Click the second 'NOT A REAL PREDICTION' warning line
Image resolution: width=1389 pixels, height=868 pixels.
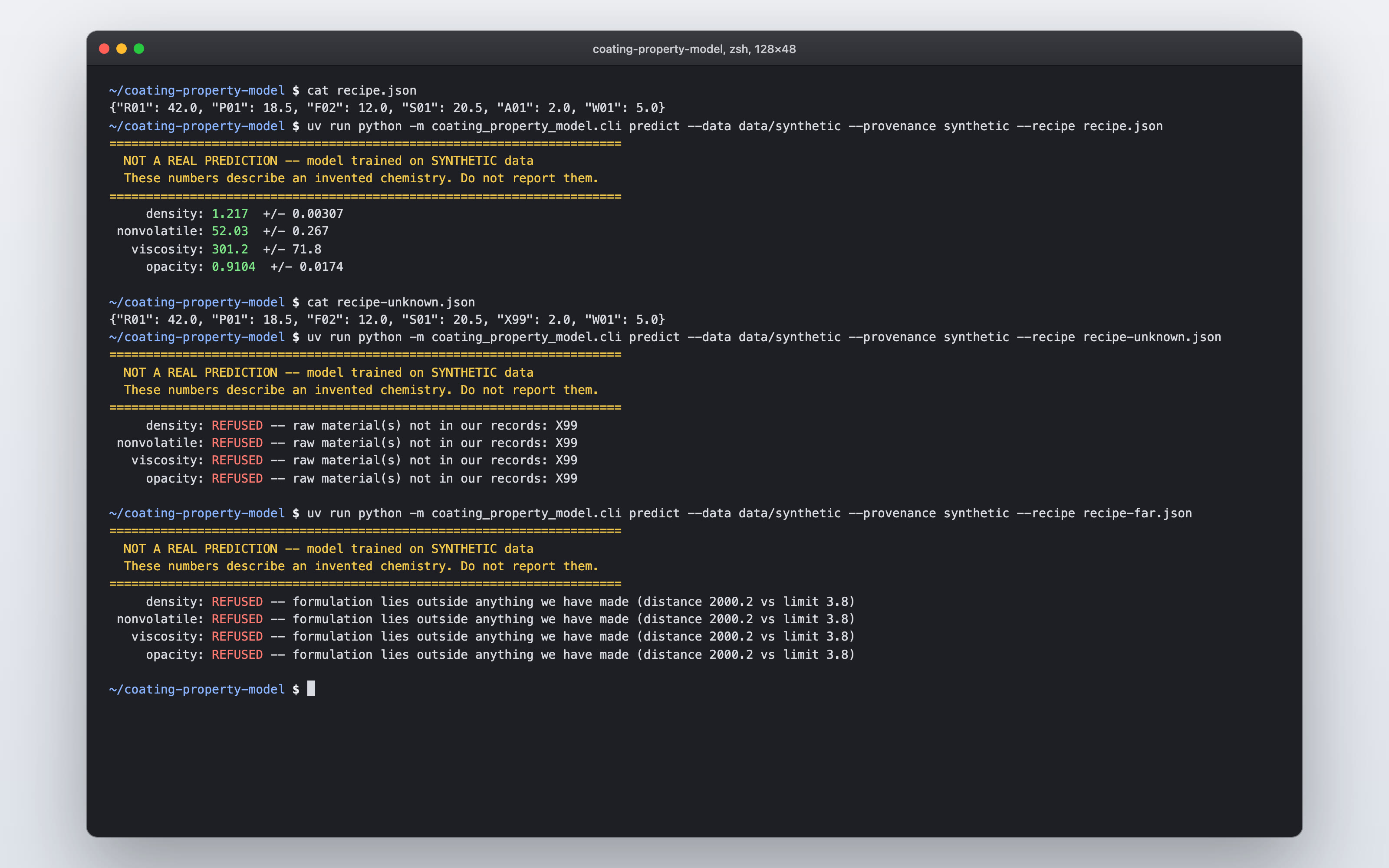tap(328, 373)
